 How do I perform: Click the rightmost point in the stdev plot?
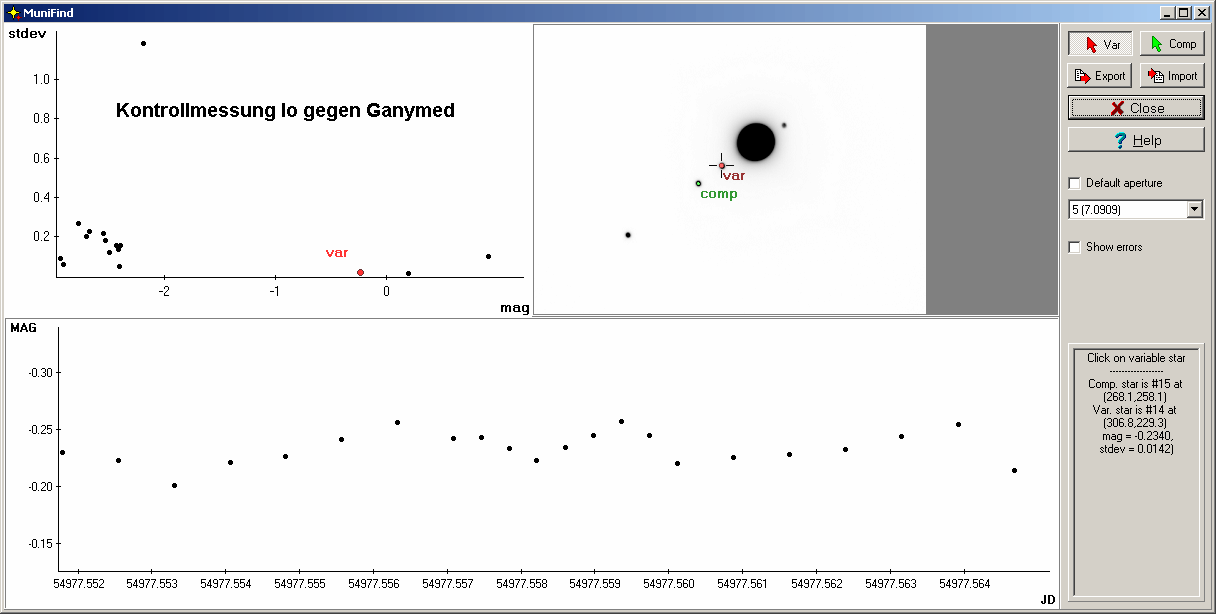coord(488,256)
